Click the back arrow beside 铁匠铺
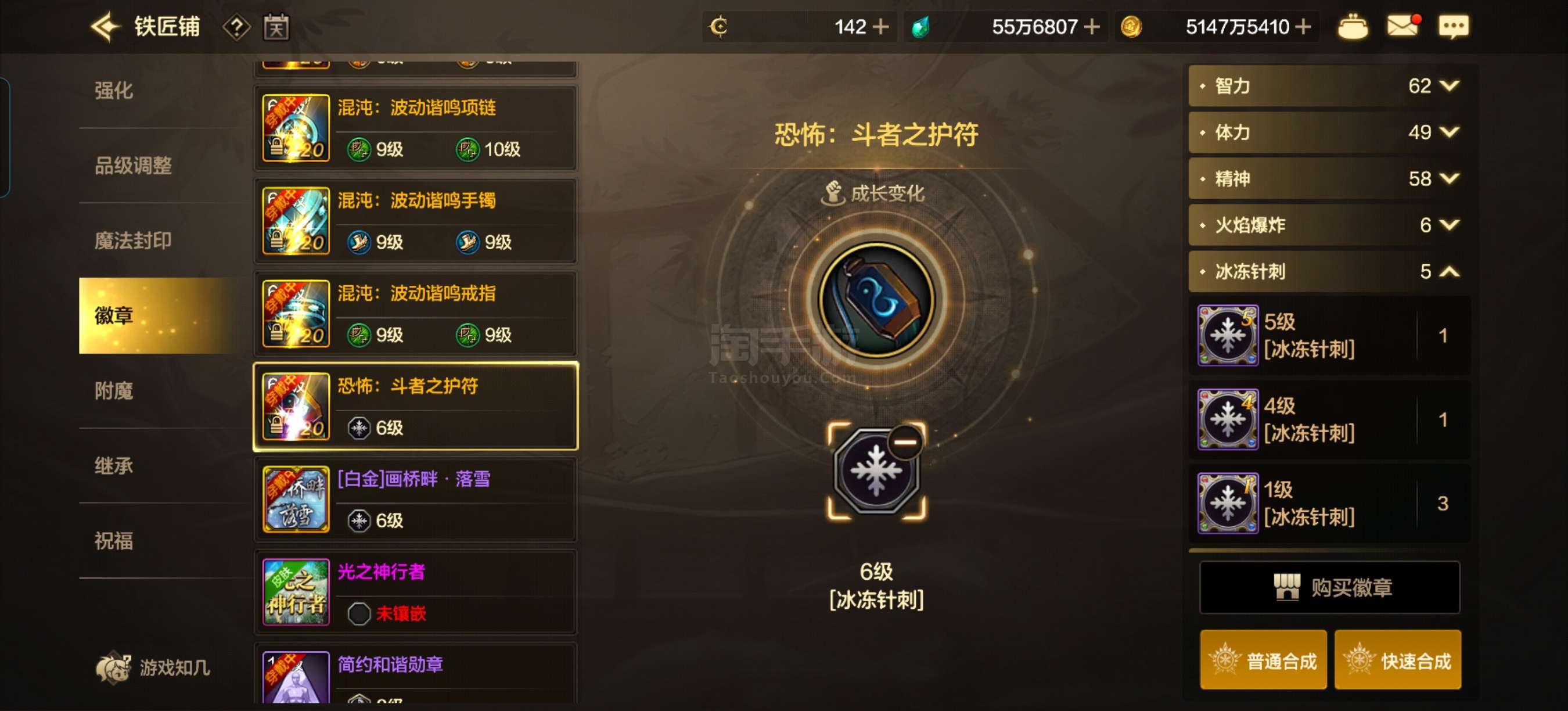1568x711 pixels. [105, 27]
